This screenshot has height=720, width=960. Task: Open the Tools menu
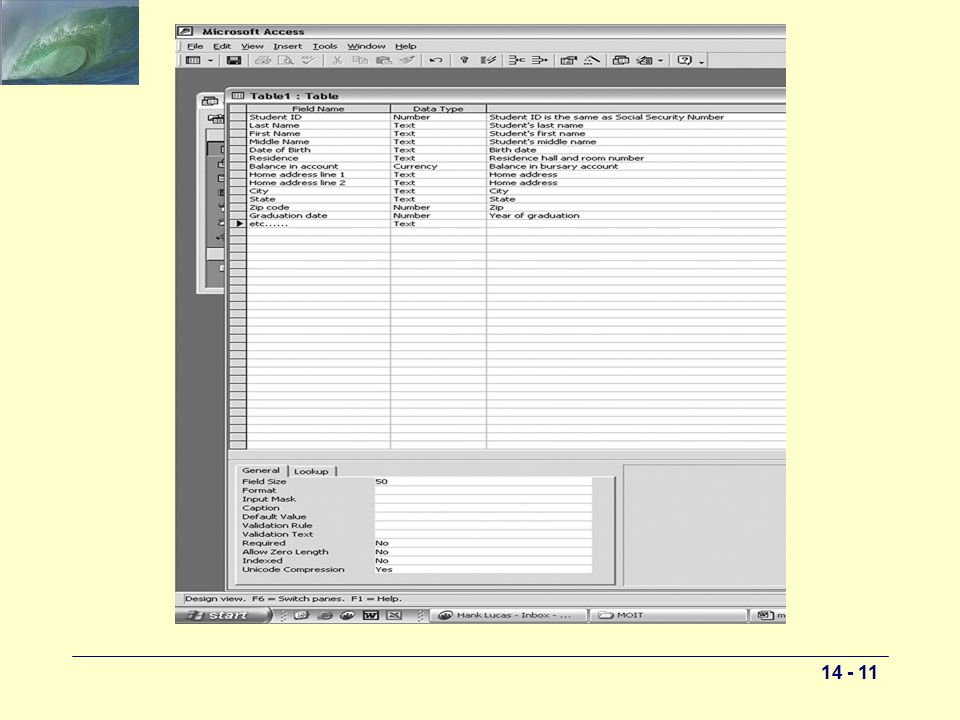(x=324, y=46)
